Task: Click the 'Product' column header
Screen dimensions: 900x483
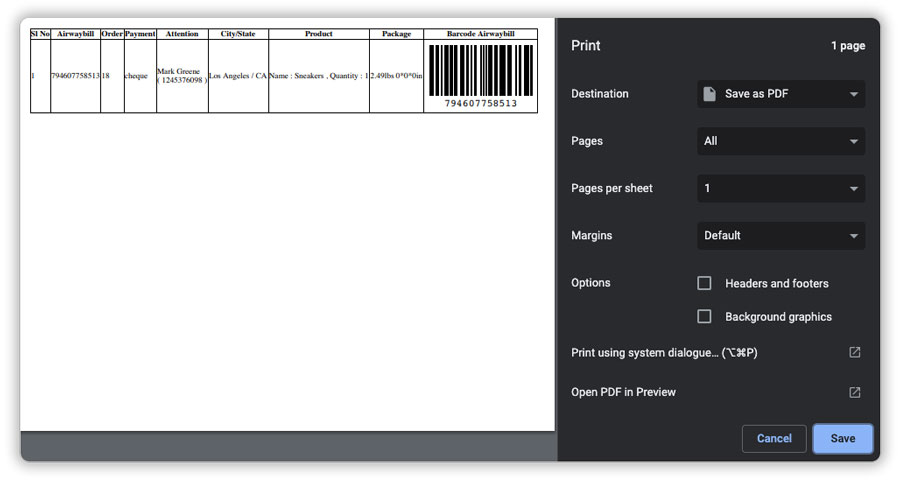Action: (x=319, y=34)
